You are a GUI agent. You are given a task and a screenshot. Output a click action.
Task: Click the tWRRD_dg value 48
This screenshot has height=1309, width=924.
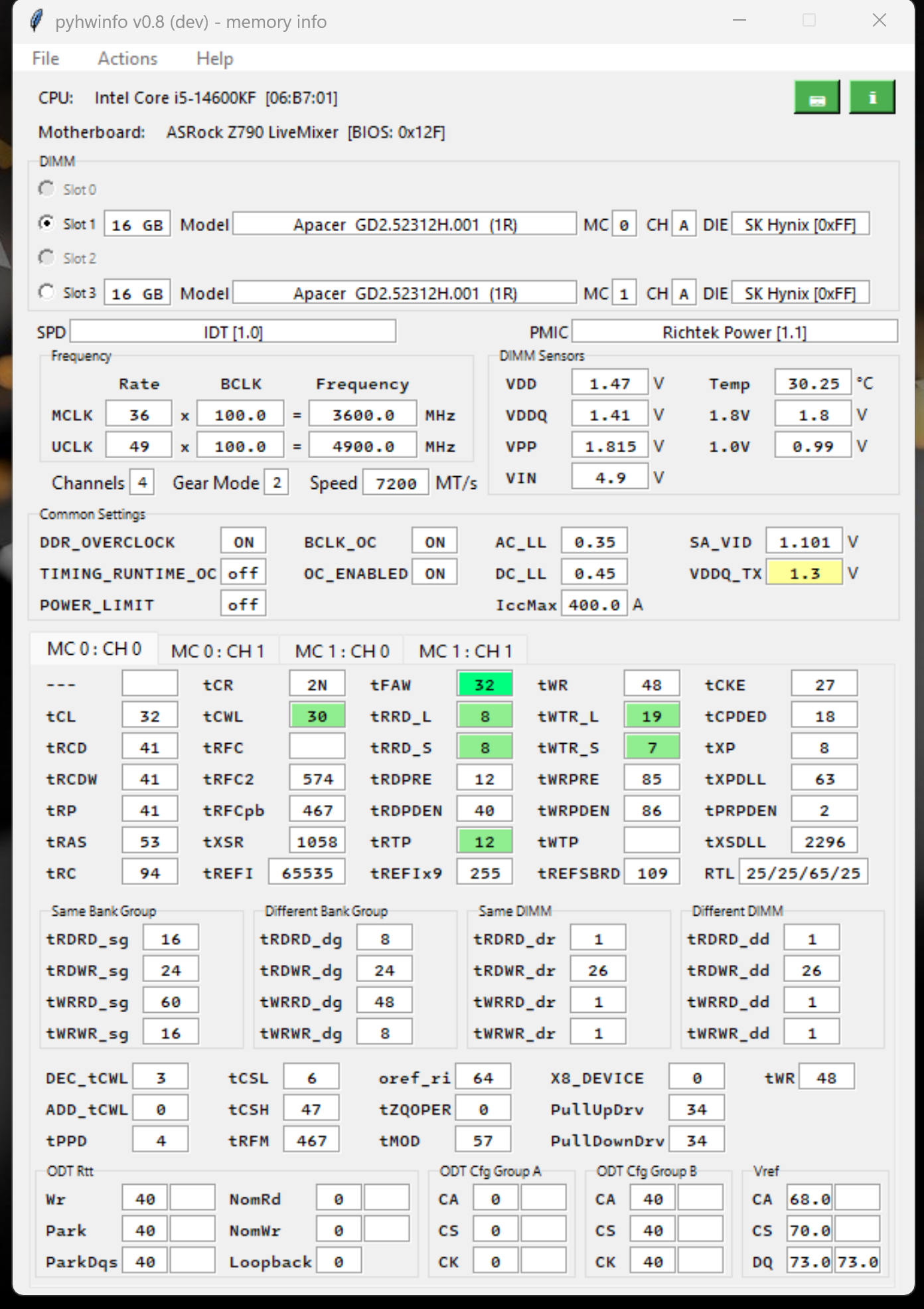coord(384,1002)
